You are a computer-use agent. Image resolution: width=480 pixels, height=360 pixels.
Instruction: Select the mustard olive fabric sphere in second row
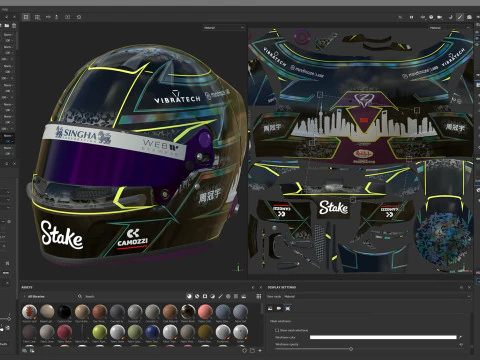coord(205,332)
